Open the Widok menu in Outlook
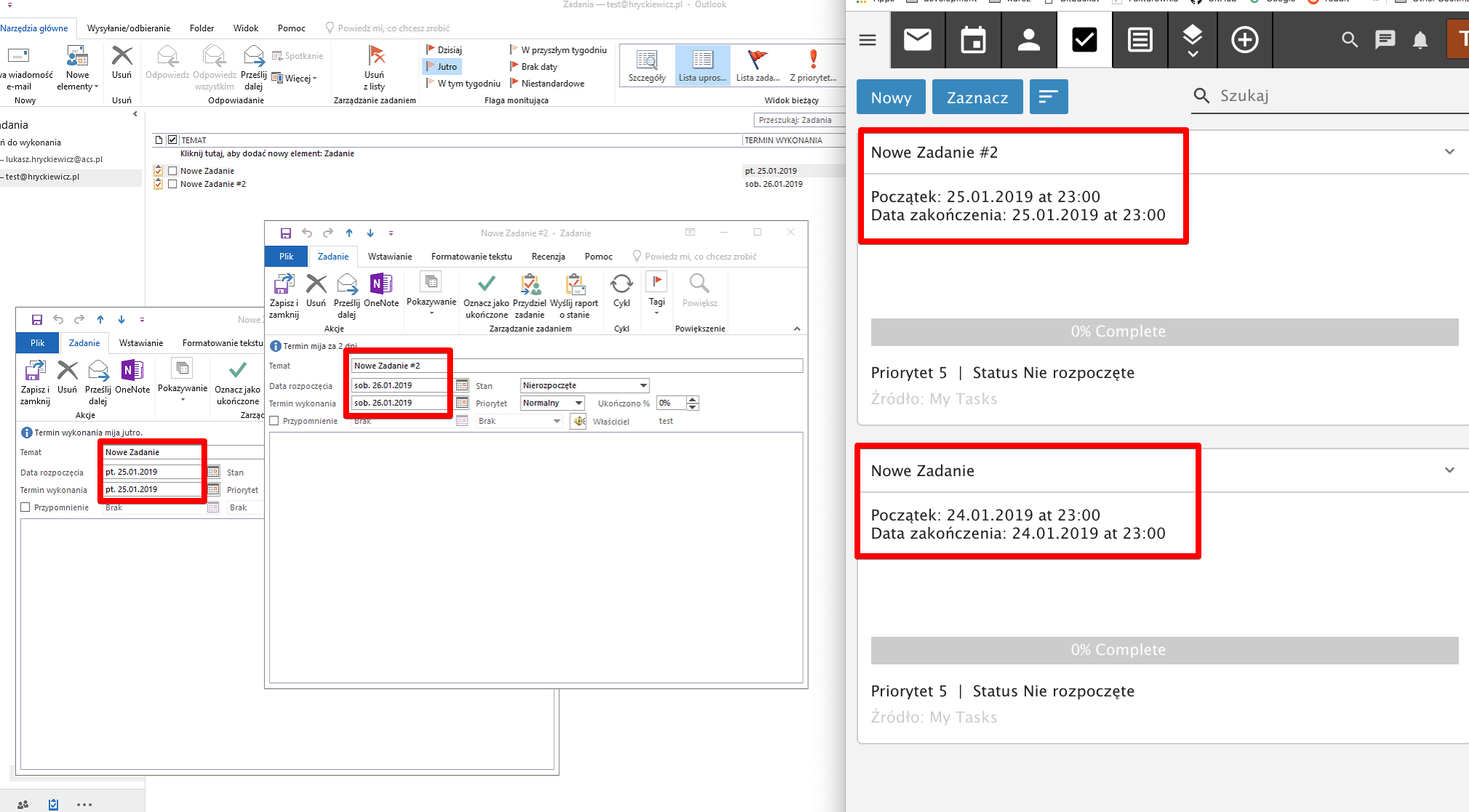Image resolution: width=1469 pixels, height=812 pixels. (245, 28)
